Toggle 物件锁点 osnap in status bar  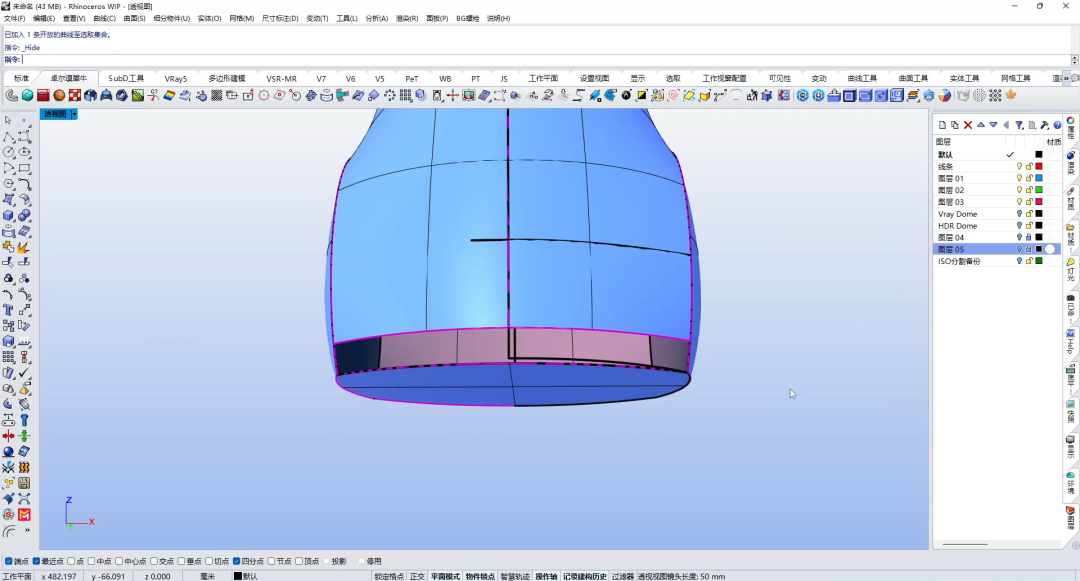click(x=480, y=576)
